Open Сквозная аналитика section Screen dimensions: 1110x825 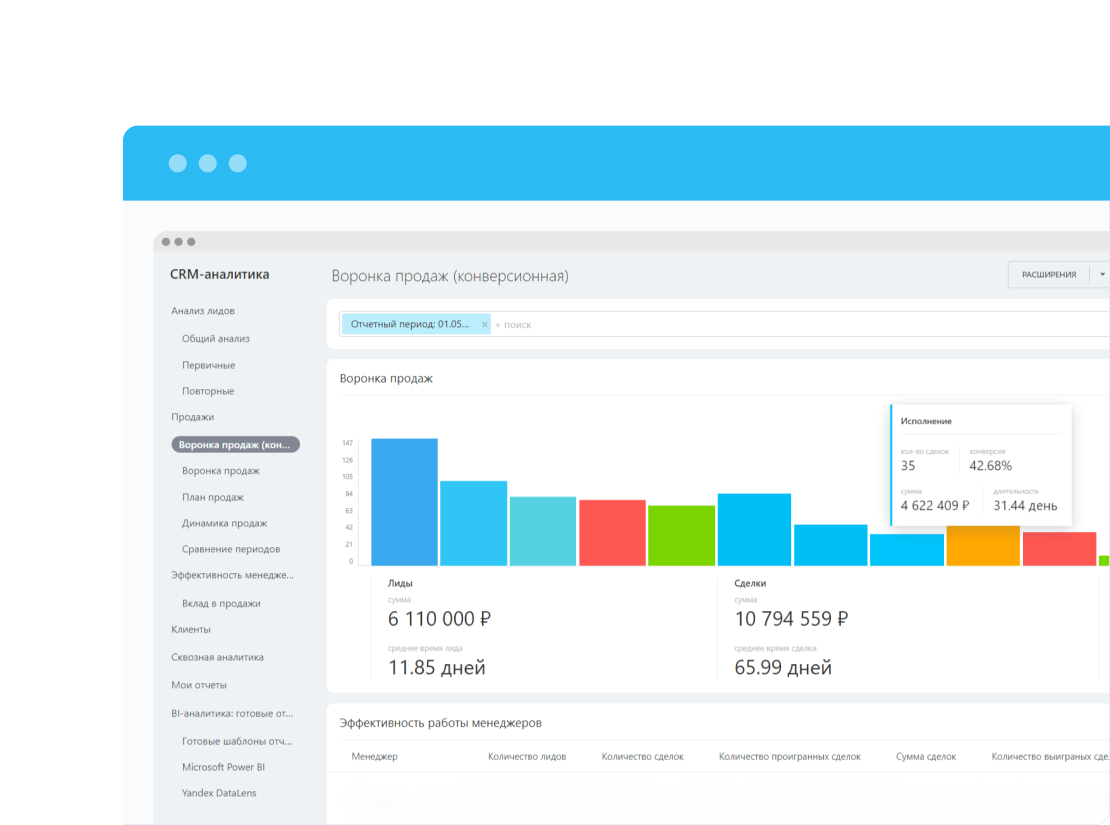pos(217,657)
